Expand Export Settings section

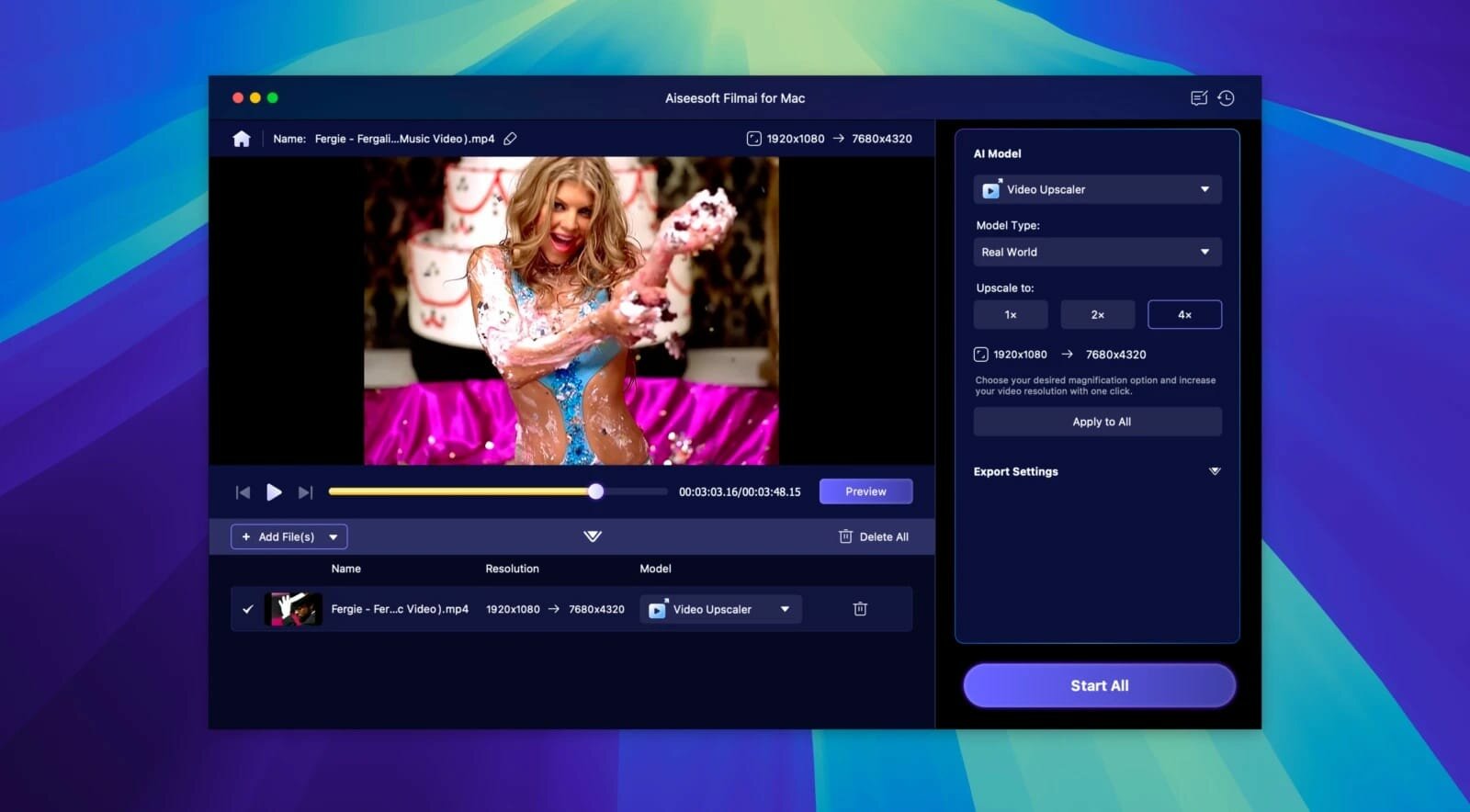click(x=1215, y=471)
